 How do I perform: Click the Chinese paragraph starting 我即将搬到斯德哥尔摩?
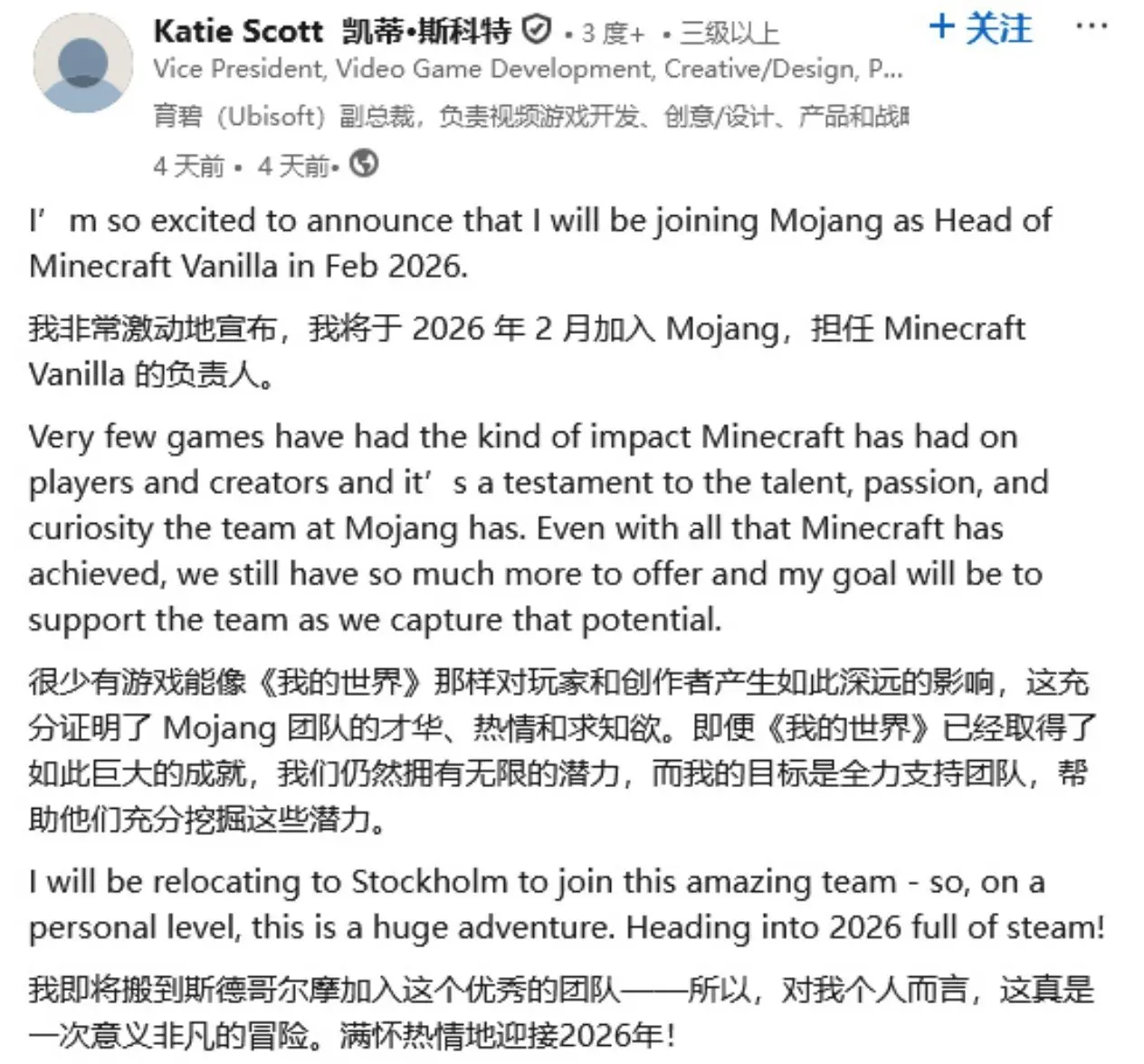pyautogui.click(x=560, y=1012)
